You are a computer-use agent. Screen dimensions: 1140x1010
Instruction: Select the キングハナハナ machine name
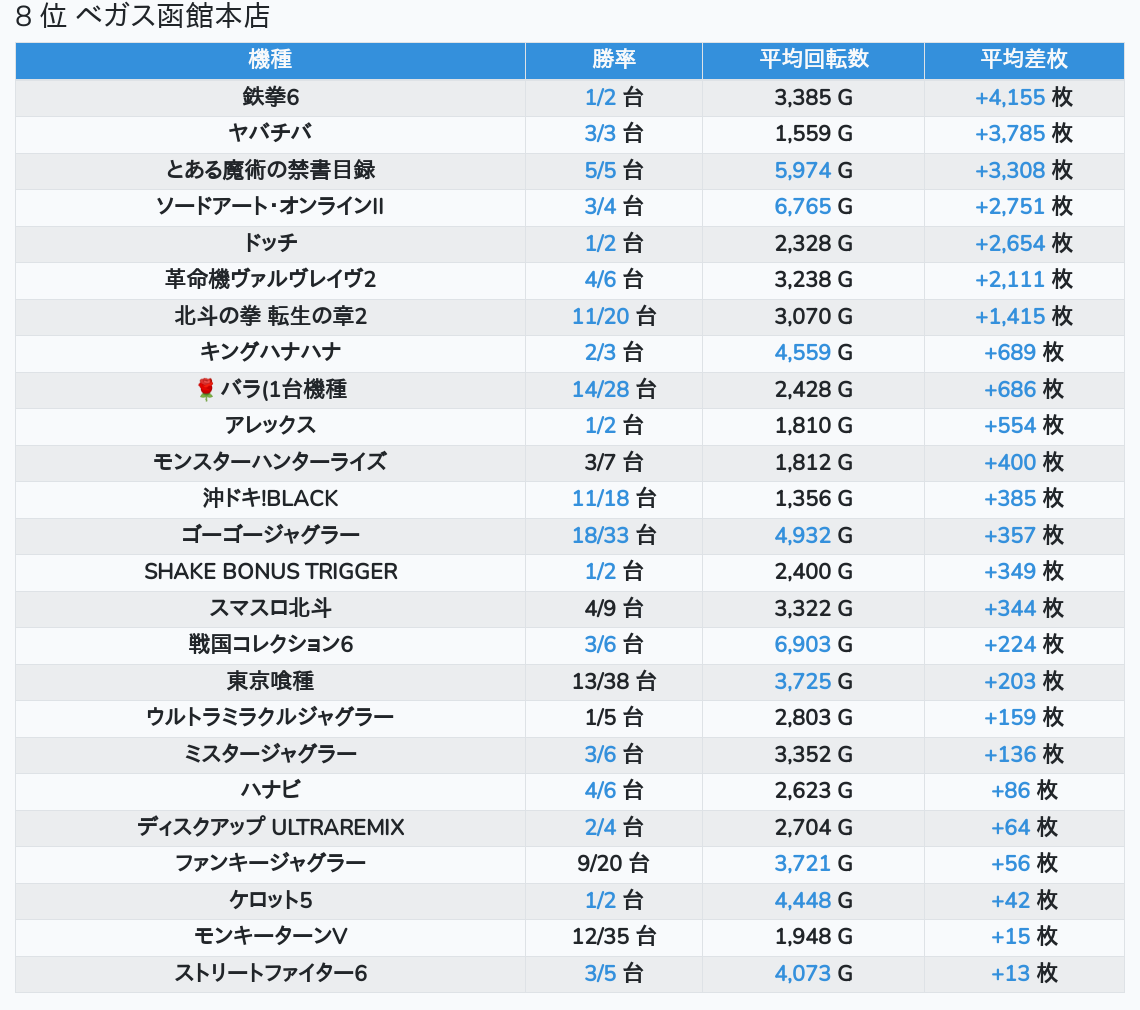coord(270,353)
